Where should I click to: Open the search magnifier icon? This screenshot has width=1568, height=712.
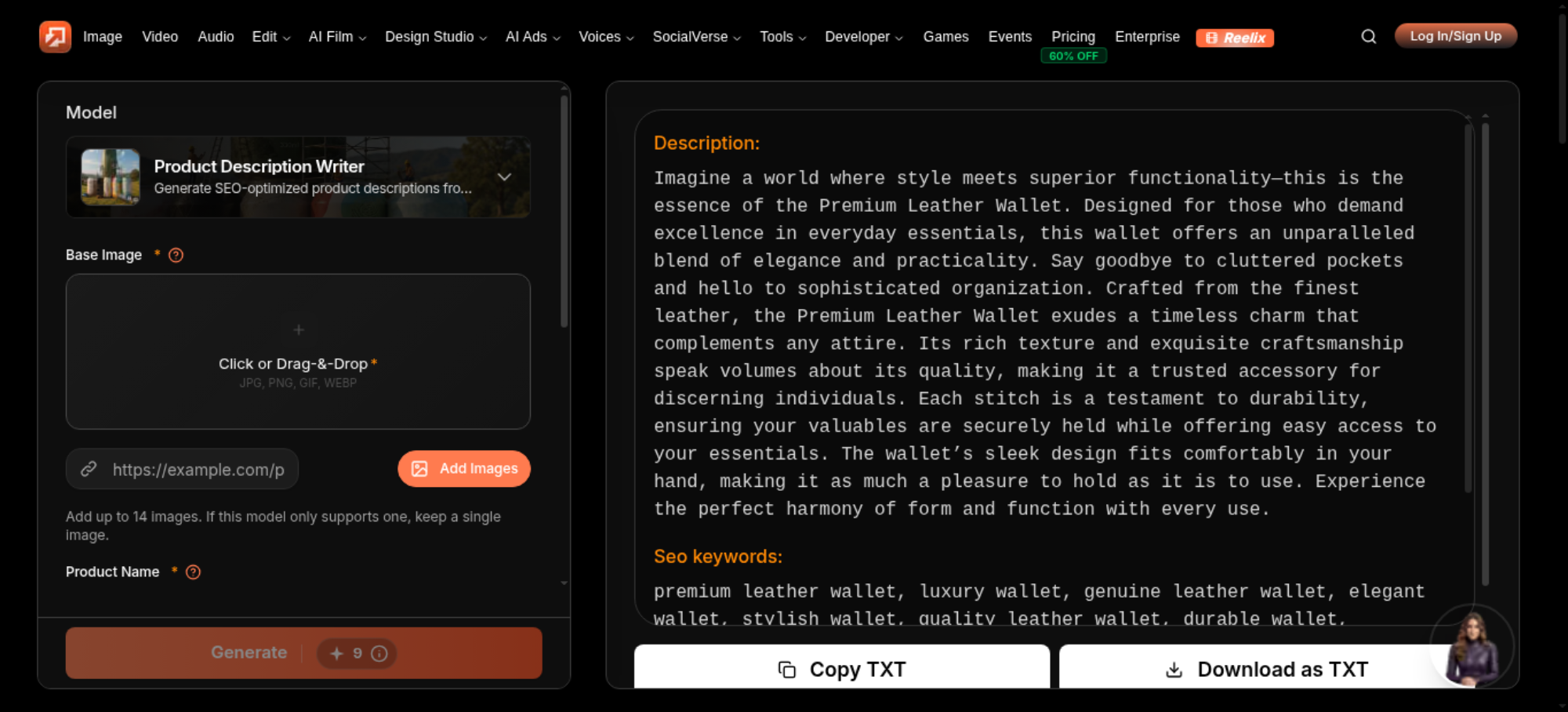(1368, 37)
